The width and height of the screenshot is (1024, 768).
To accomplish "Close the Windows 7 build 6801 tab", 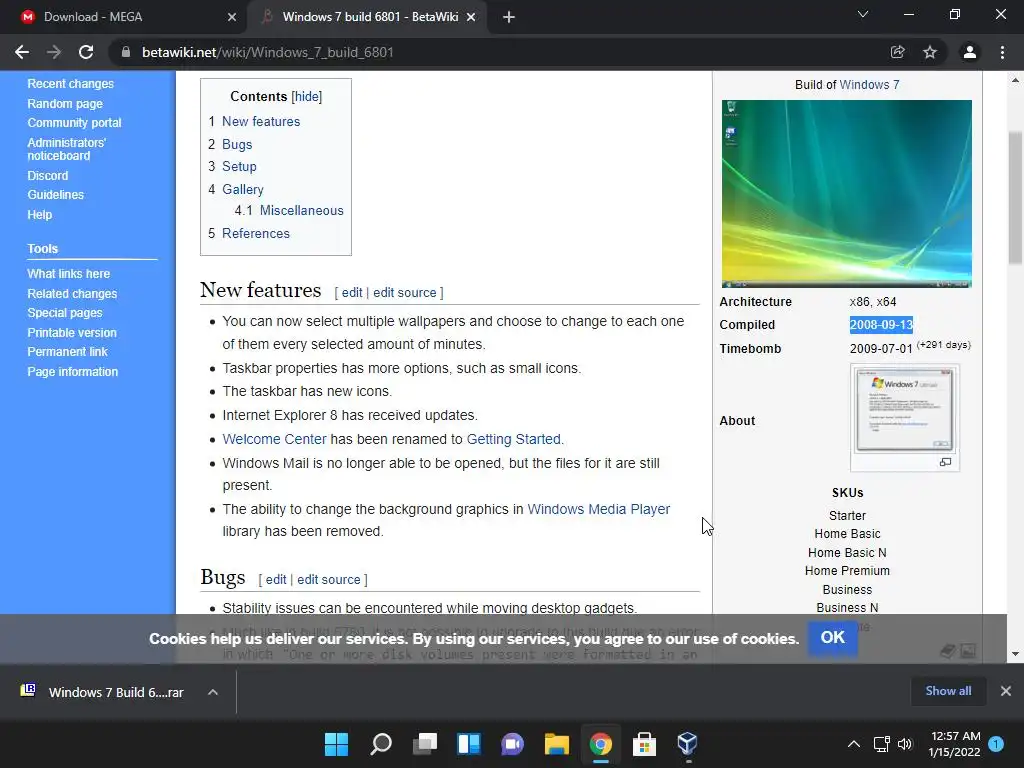I will (471, 17).
